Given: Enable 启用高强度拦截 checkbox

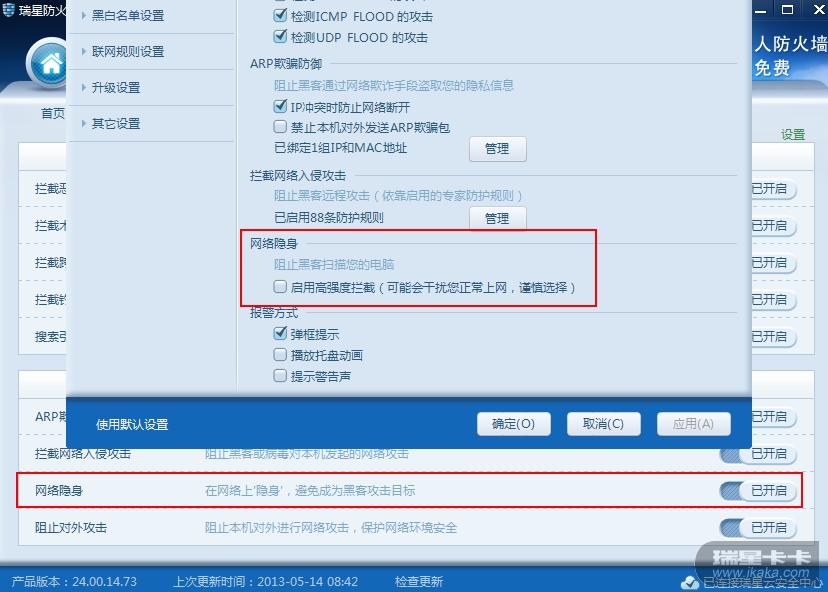Looking at the screenshot, I should [x=280, y=287].
